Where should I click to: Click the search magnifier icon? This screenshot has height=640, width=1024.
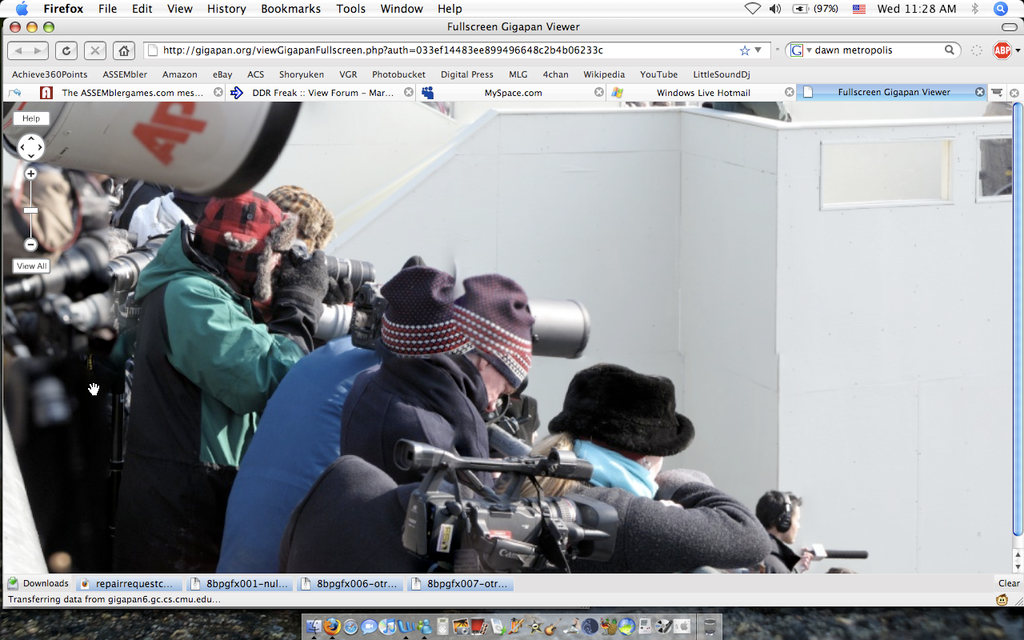949,50
